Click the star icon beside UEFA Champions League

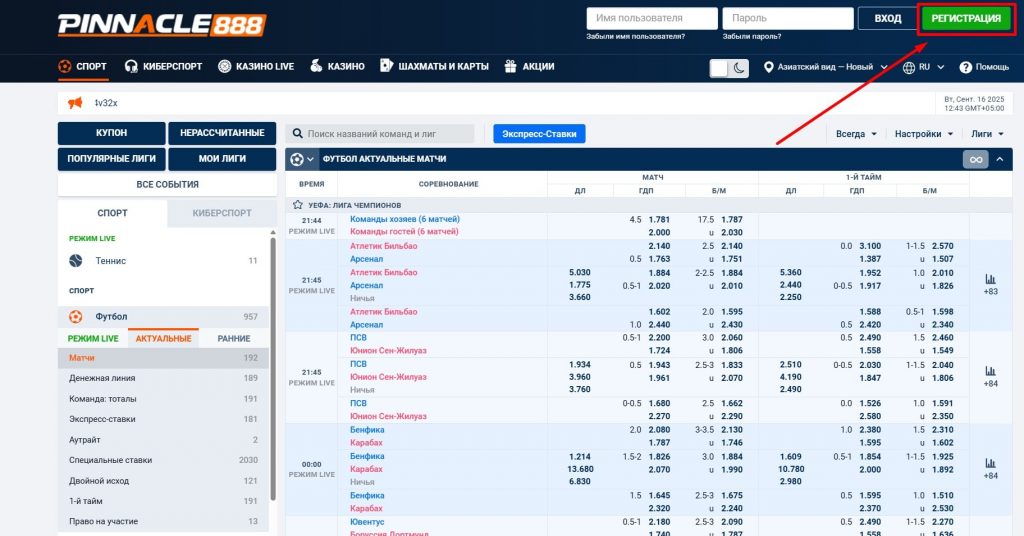point(298,204)
